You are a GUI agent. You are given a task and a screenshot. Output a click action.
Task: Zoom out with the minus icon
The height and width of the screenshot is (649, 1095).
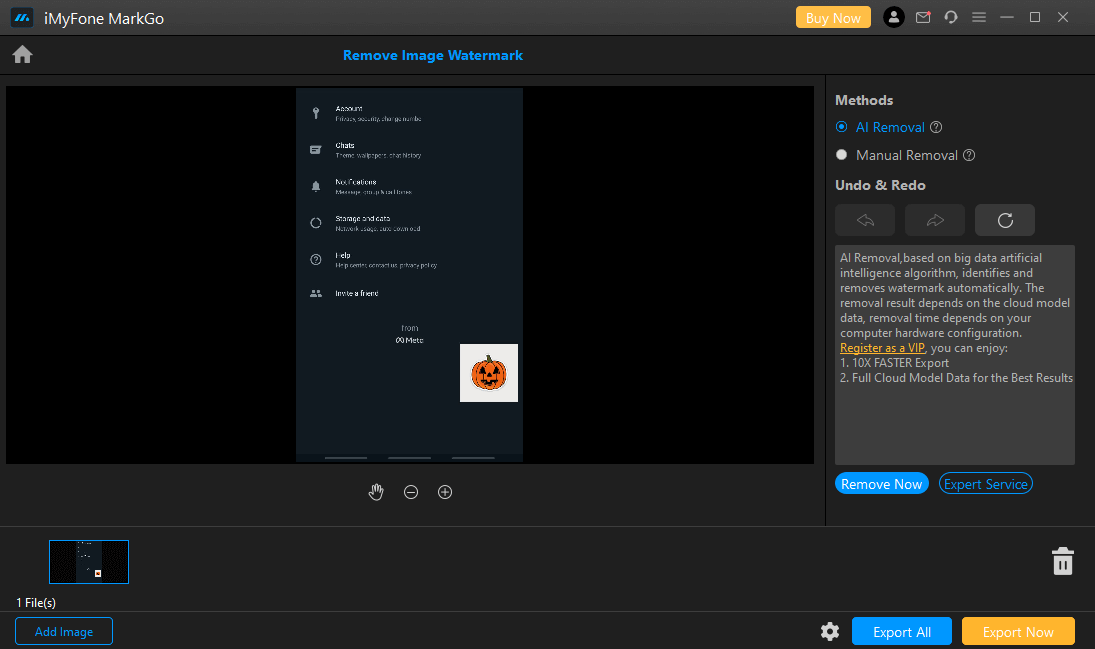tap(411, 493)
